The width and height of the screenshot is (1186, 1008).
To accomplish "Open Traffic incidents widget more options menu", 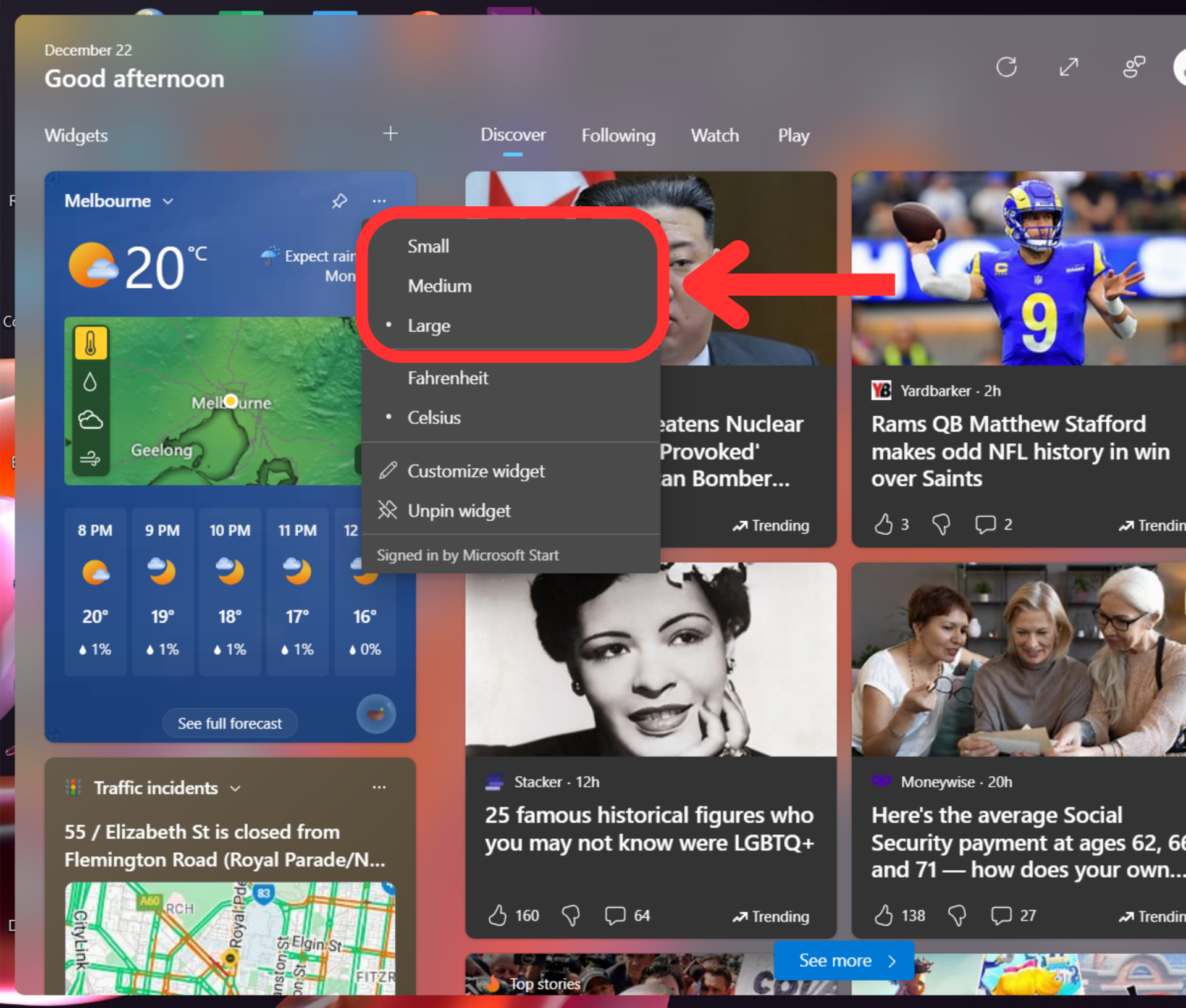I will point(379,787).
